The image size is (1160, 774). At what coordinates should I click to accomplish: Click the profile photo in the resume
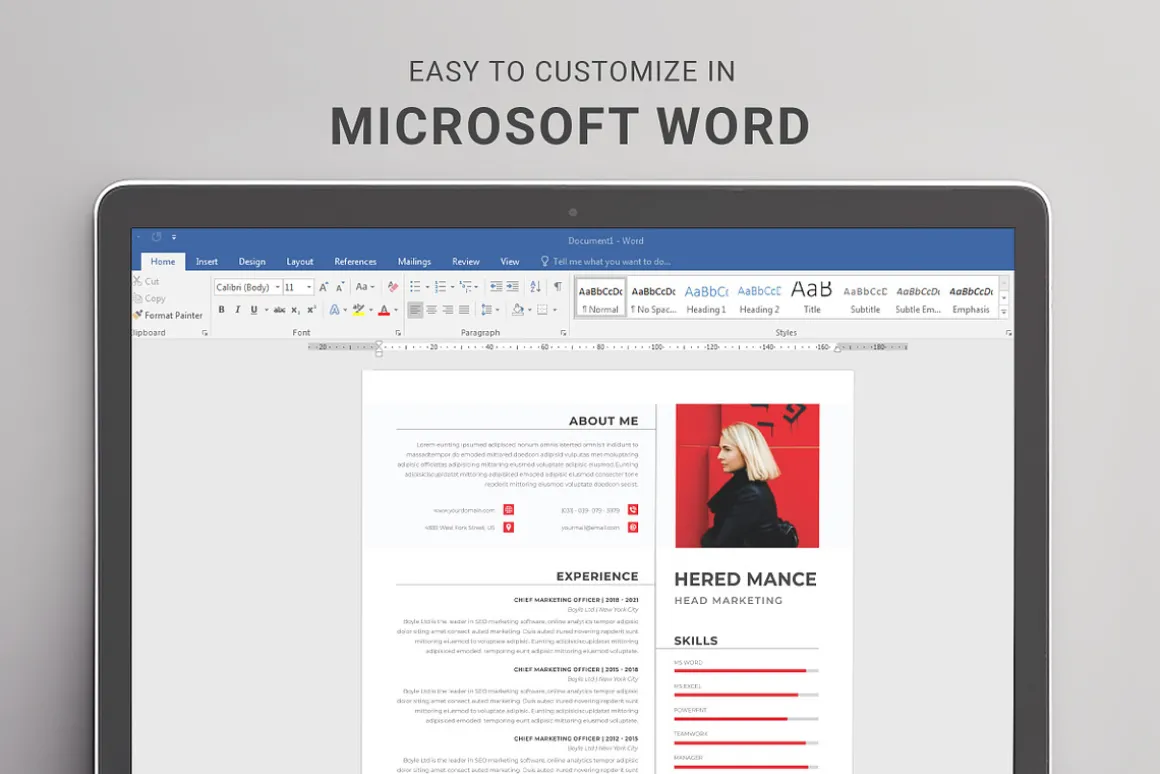[x=747, y=476]
